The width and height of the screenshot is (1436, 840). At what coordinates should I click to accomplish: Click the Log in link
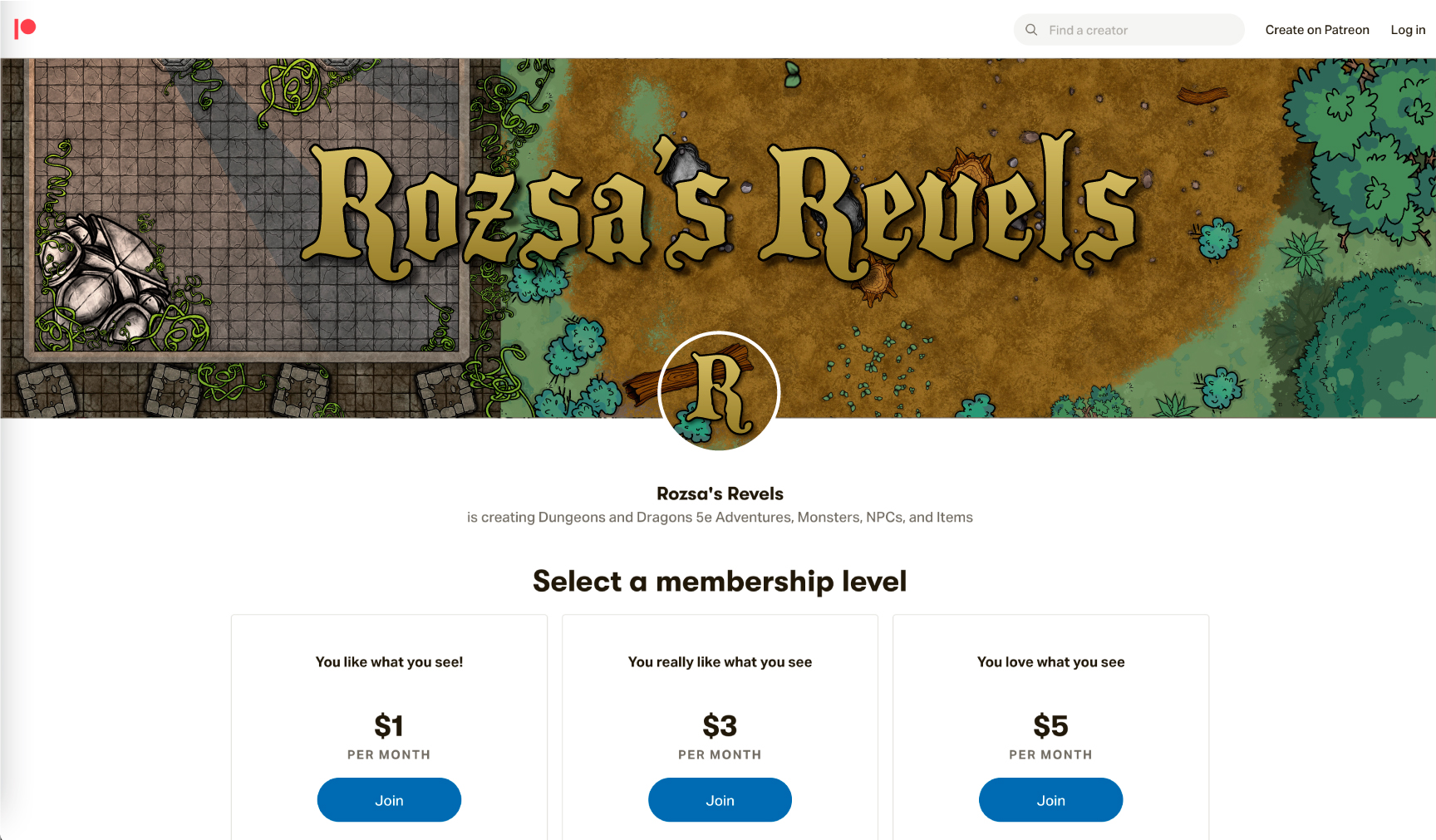[x=1408, y=30]
